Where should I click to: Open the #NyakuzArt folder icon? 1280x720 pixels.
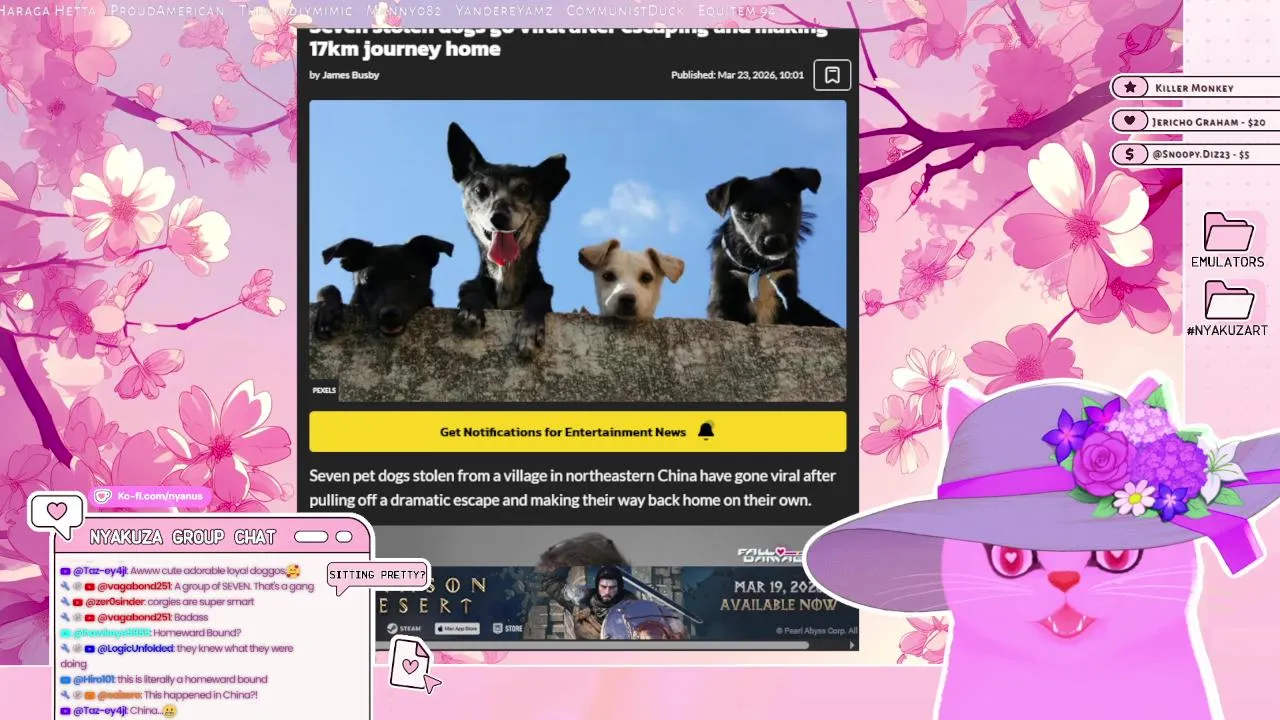tap(1229, 300)
